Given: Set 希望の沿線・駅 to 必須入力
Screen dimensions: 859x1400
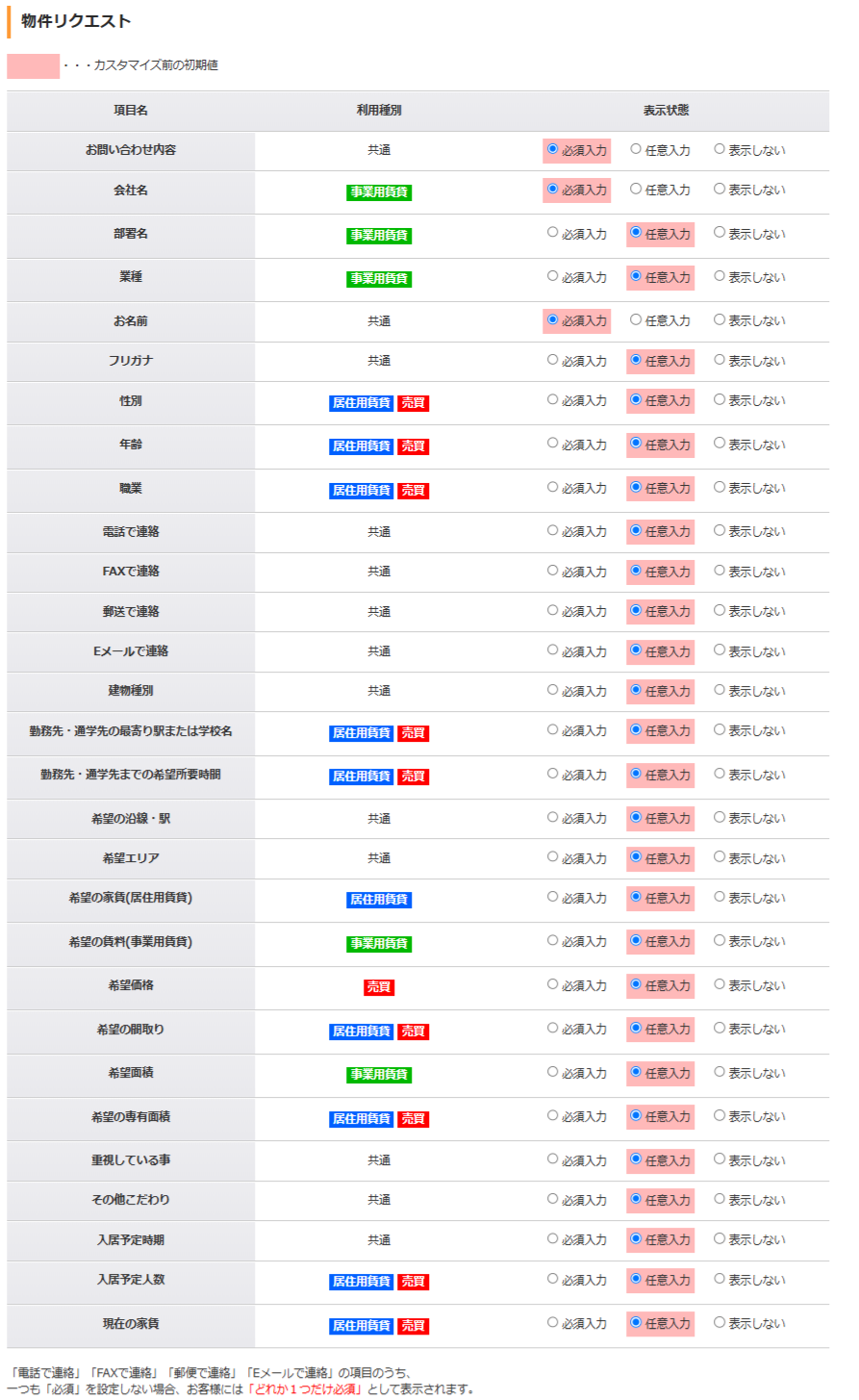Looking at the screenshot, I should click(552, 817).
